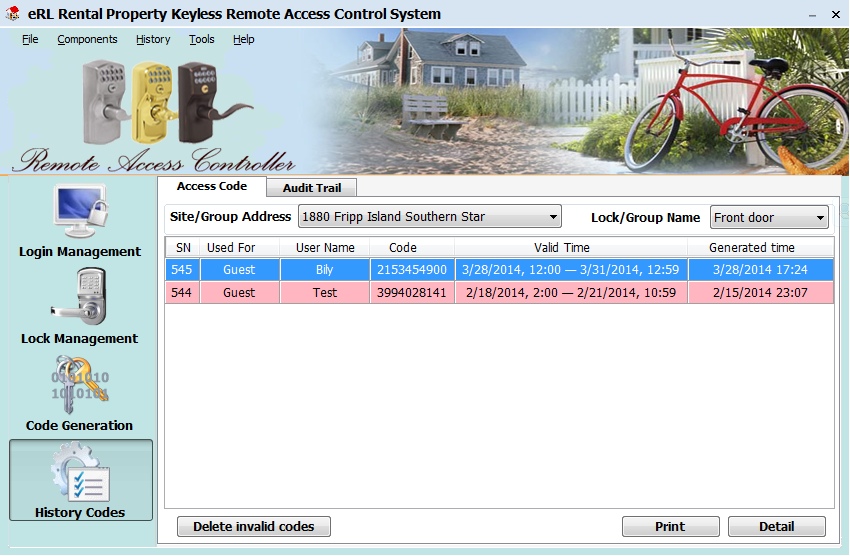This screenshot has width=850, height=556.
Task: Sort by the SN column header
Action: point(183,248)
